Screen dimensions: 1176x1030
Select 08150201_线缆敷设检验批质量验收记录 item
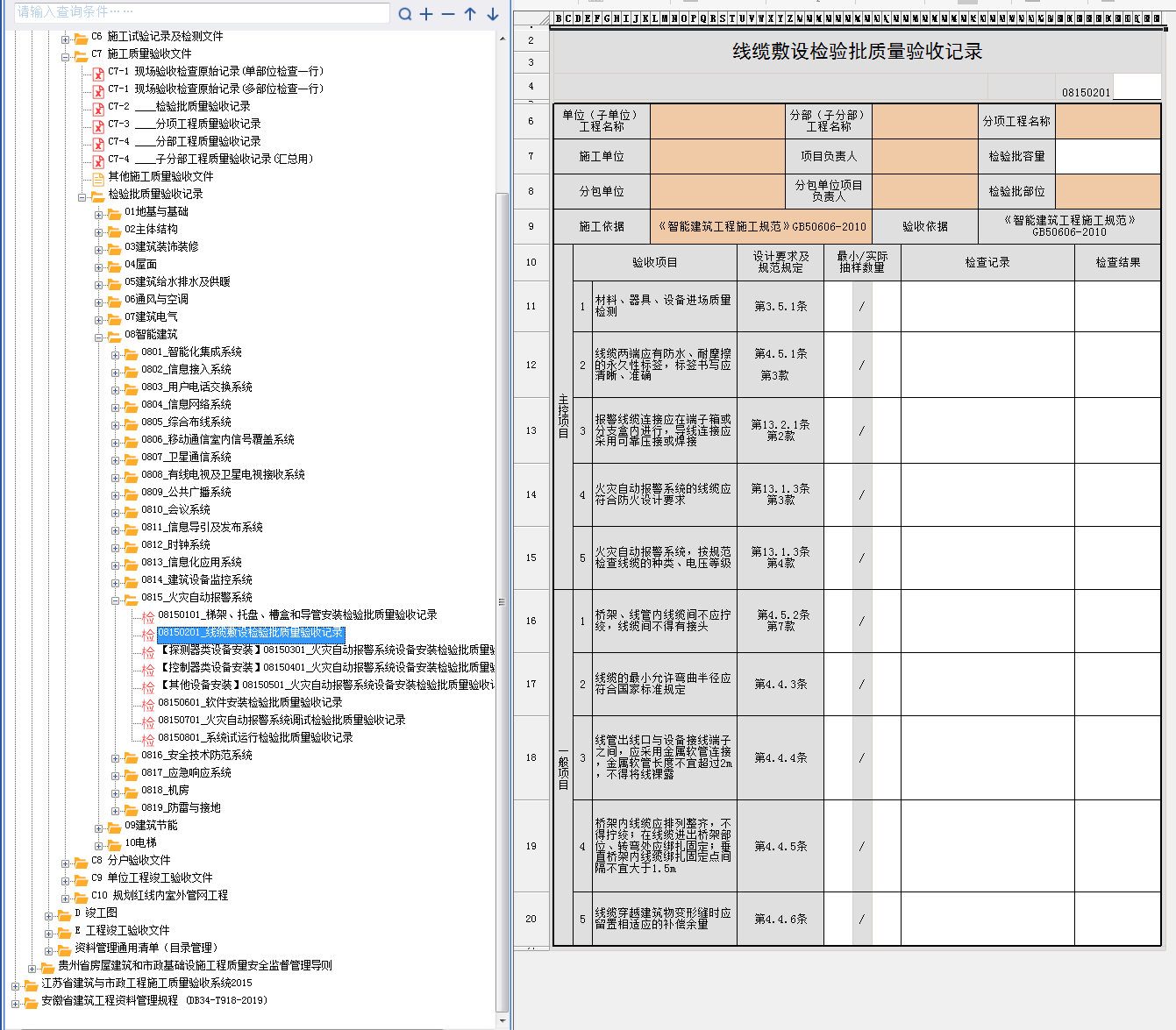click(251, 633)
